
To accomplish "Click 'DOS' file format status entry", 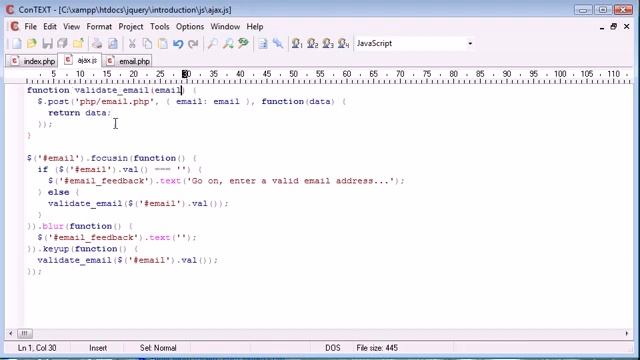I will point(333,348).
